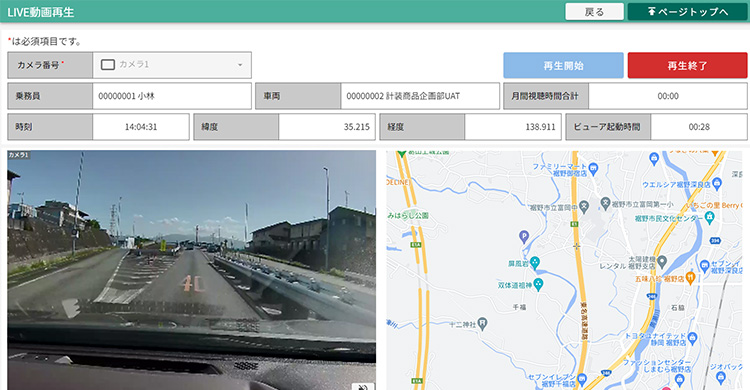This screenshot has height=390, width=750.
Task: Jump to page top with ページトップへ
Action: pos(687,11)
